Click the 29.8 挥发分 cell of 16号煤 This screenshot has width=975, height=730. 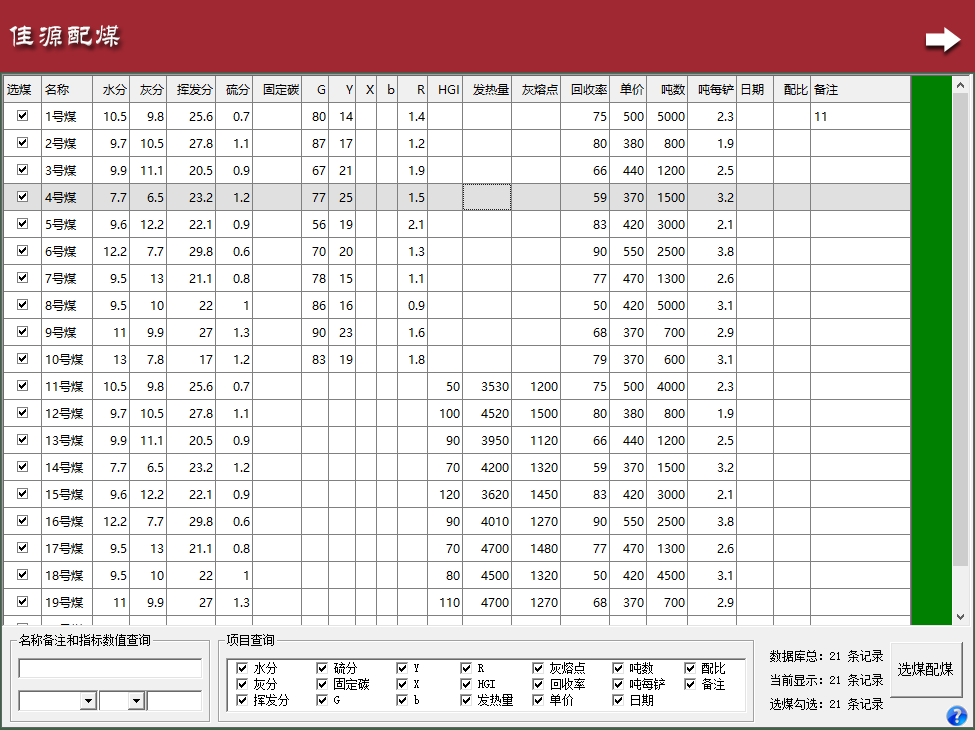click(191, 521)
